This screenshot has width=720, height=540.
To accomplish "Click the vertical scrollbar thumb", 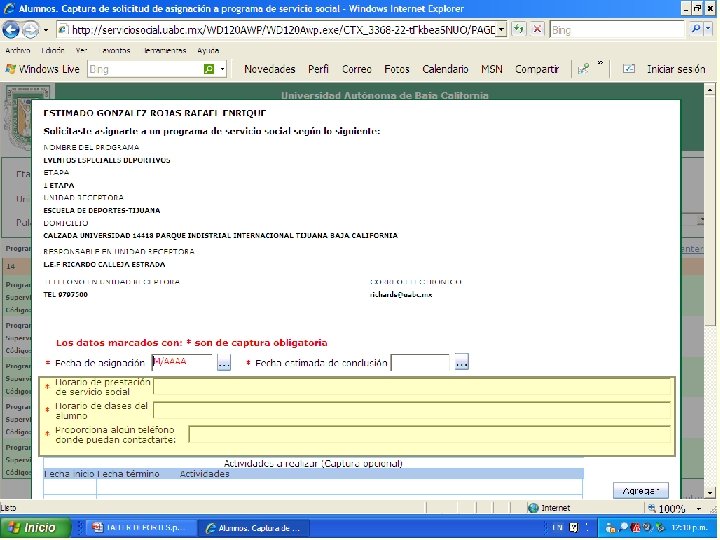I will click(709, 210).
